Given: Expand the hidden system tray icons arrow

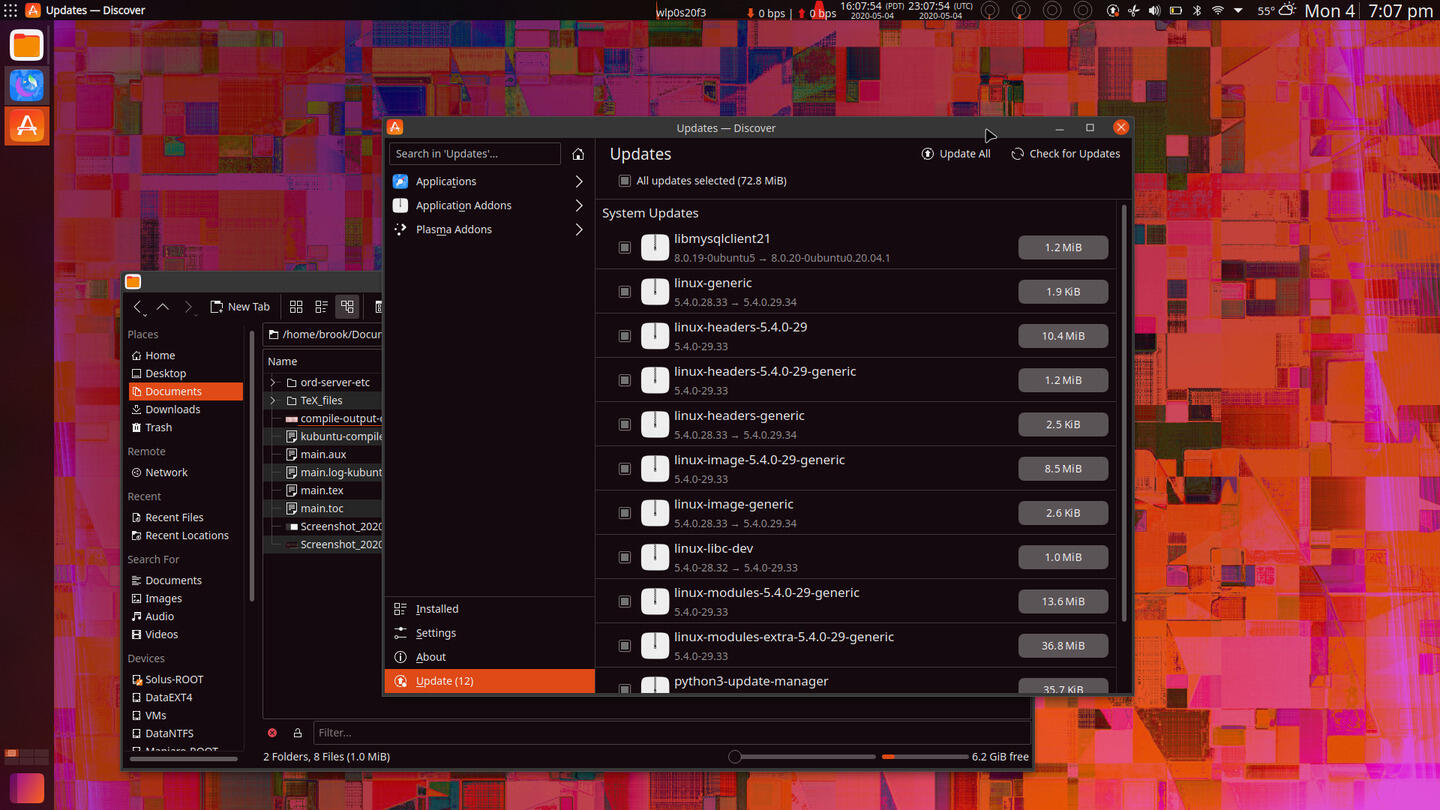Looking at the screenshot, I should point(1239,11).
